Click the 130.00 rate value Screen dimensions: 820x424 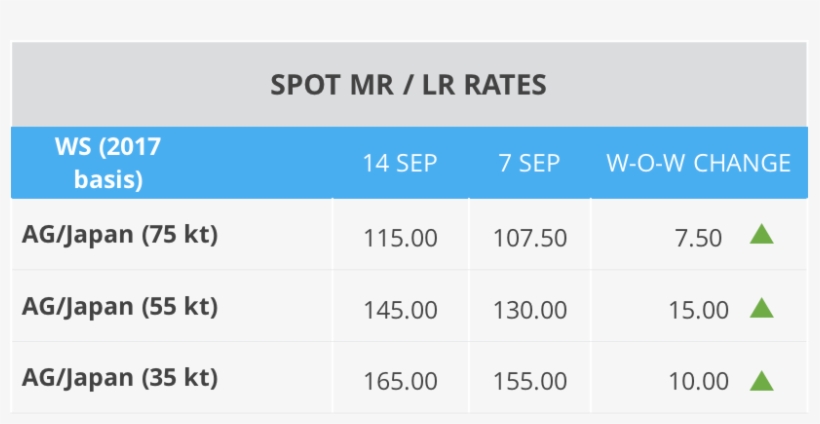pyautogui.click(x=530, y=311)
